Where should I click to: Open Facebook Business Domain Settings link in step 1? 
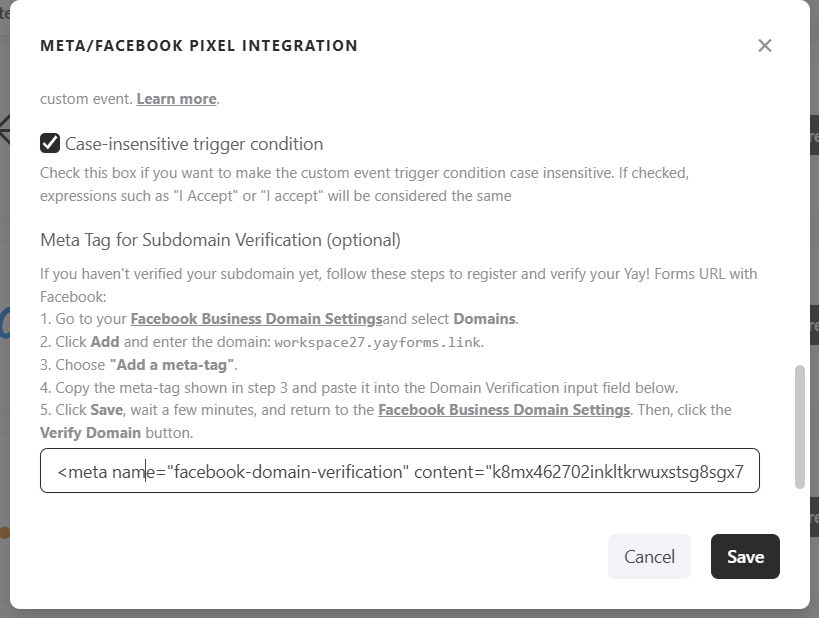257,319
